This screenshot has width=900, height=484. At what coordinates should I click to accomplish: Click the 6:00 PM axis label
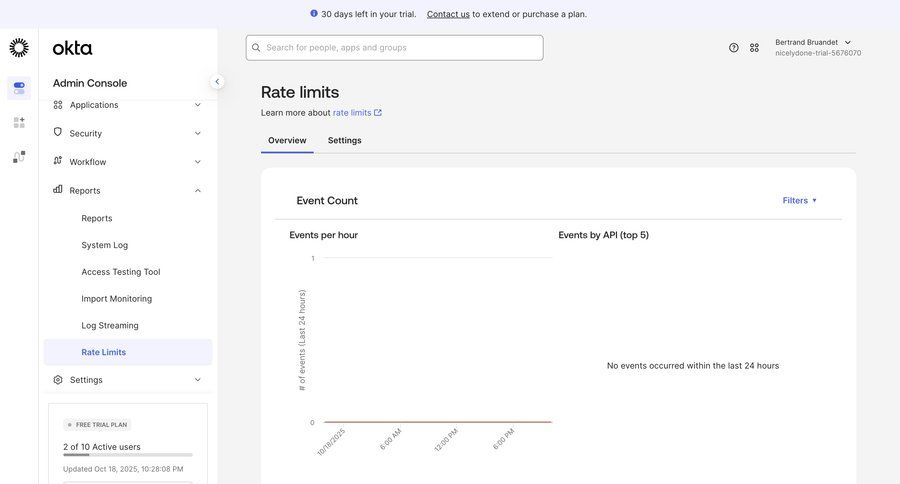click(x=503, y=439)
